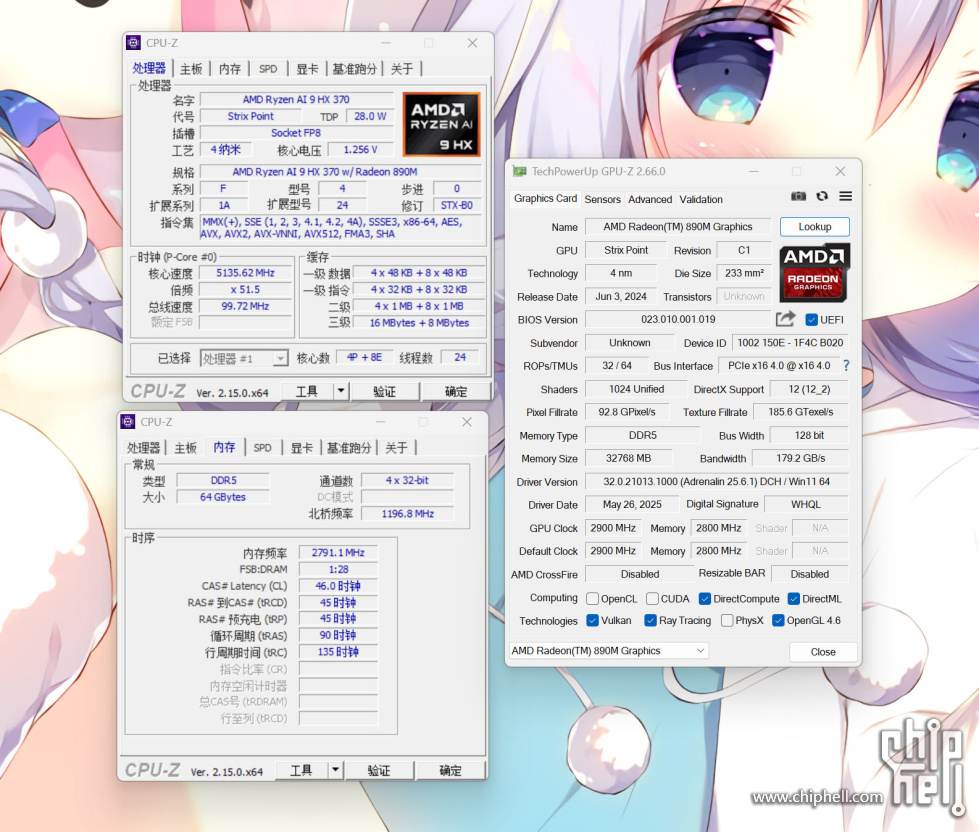This screenshot has height=832, width=979.
Task: Click the Release Date value Jun 3, 2024
Action: (x=621, y=296)
